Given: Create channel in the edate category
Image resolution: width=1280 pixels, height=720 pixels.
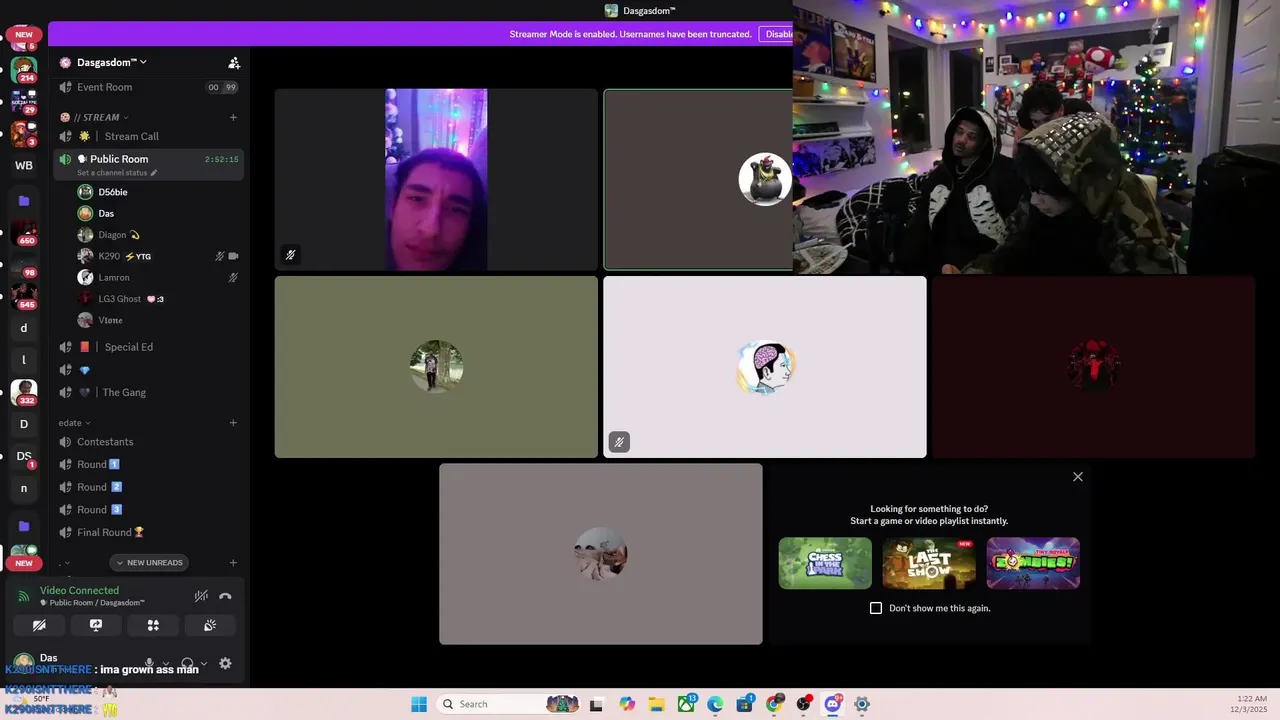Looking at the screenshot, I should 233,422.
